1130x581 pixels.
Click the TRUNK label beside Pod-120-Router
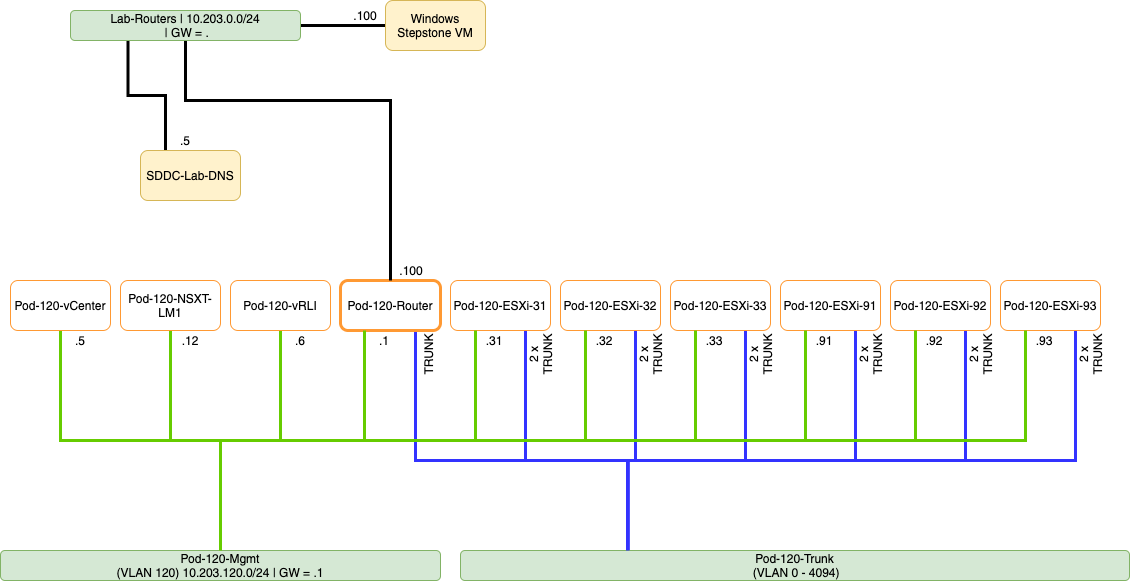click(x=429, y=355)
